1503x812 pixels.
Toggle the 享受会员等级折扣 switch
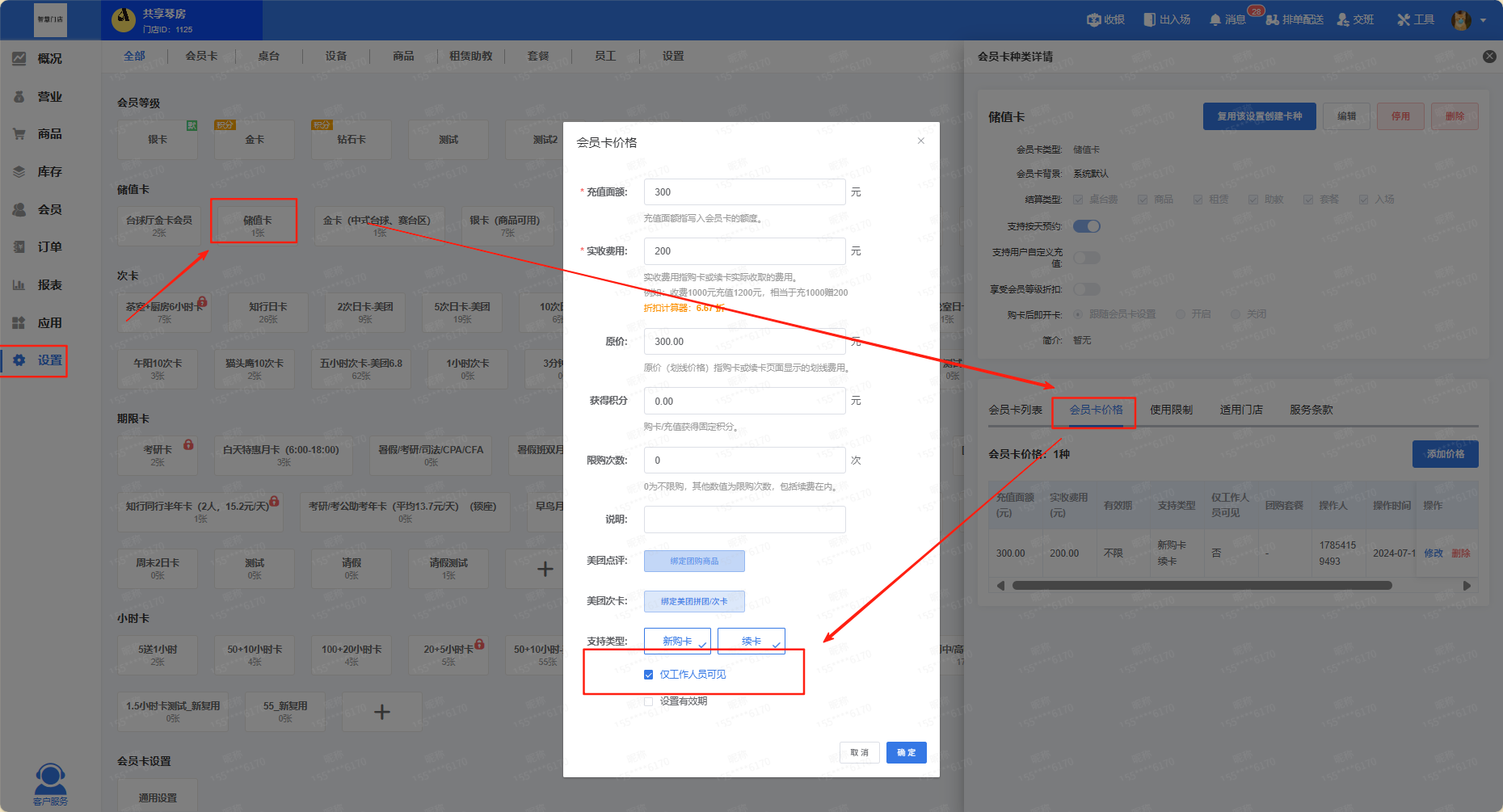1087,289
